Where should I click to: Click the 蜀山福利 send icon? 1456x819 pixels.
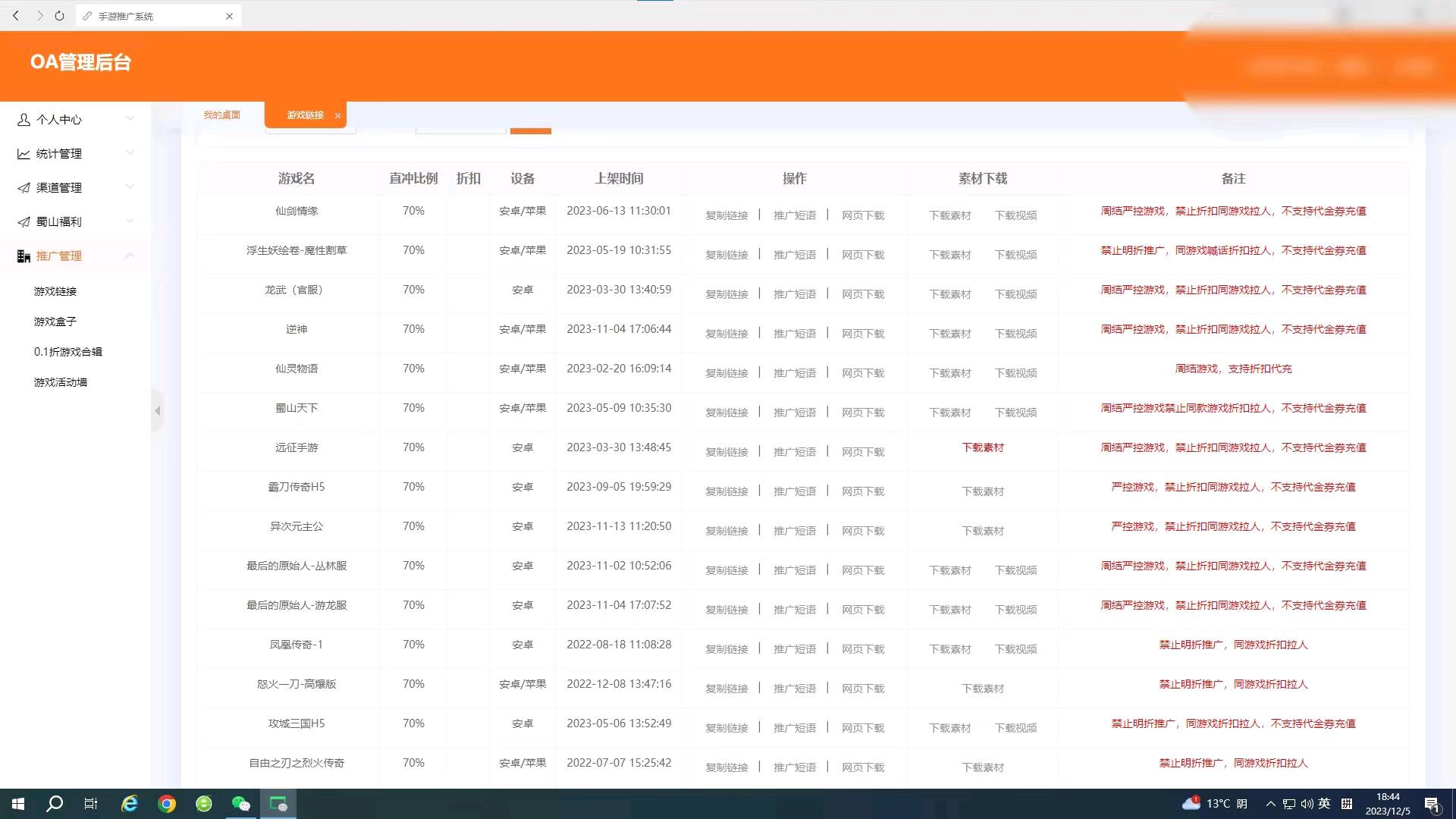click(x=24, y=222)
